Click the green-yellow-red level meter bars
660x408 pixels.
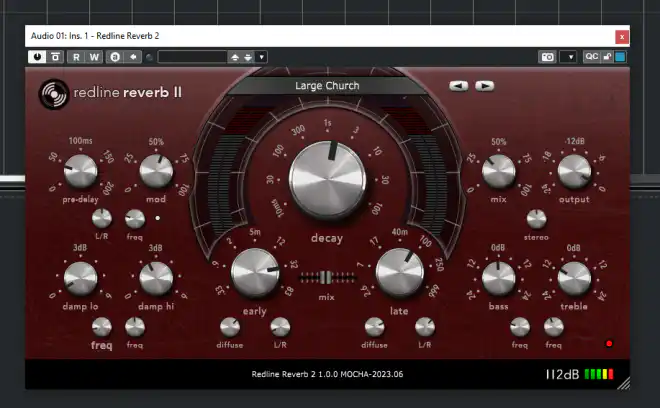coord(599,374)
